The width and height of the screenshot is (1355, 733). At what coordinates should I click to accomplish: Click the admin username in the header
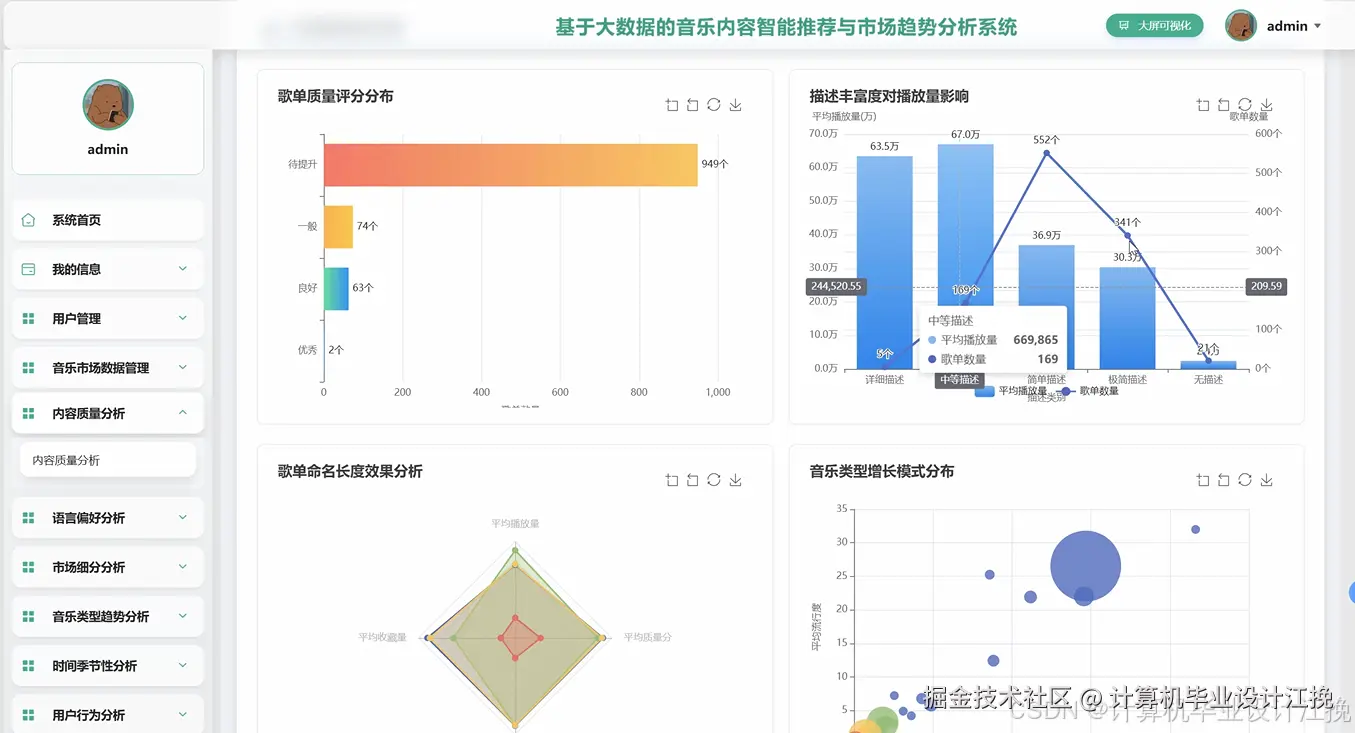click(1287, 27)
